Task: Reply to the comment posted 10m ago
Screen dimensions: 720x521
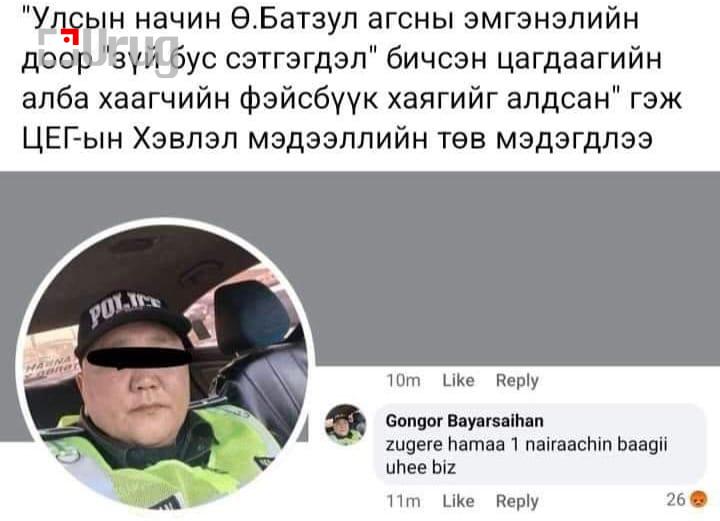Action: [x=517, y=381]
